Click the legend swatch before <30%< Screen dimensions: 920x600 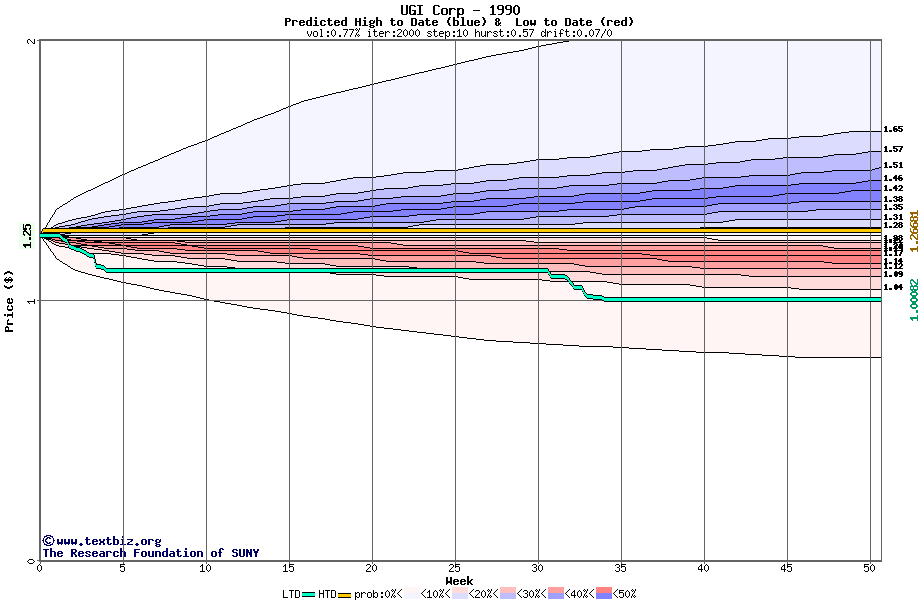pyautogui.click(x=508, y=594)
